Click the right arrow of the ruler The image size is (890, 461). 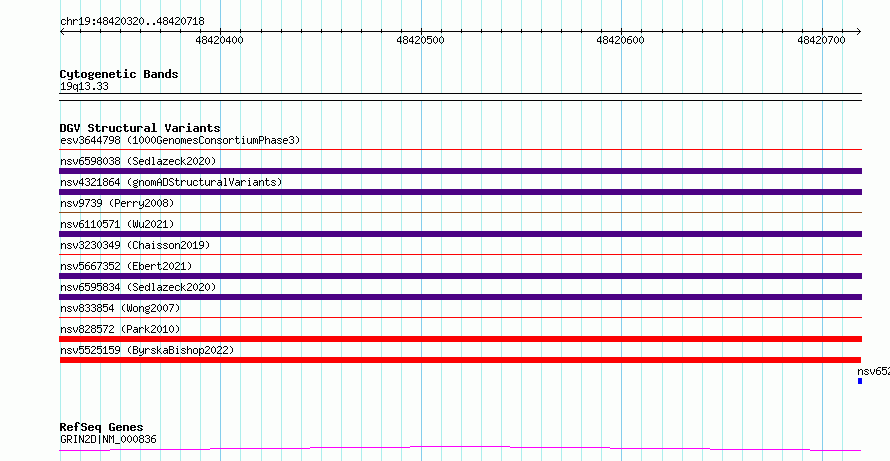[x=858, y=32]
